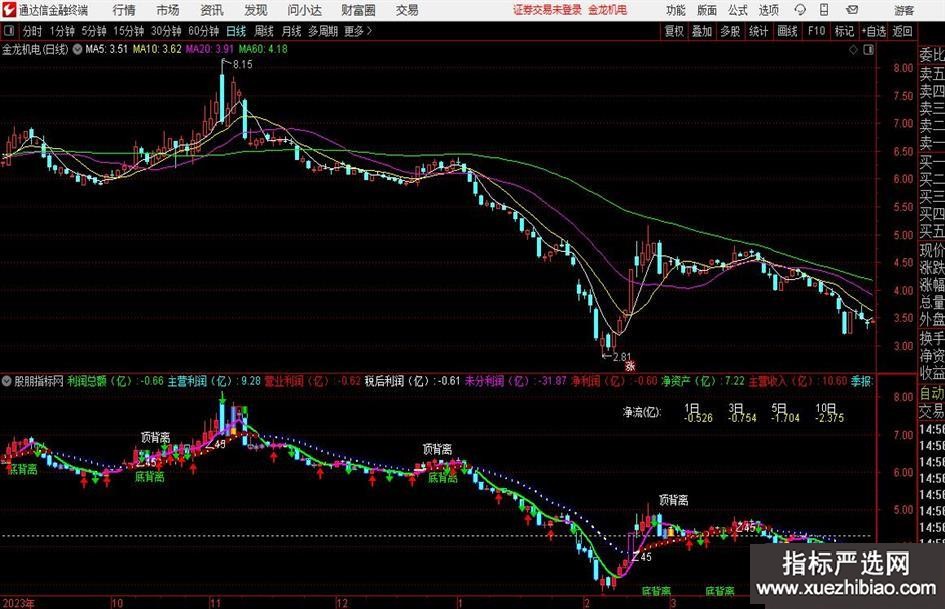
Task: Click the 税后利润（亿）:-0.61 value
Action: (x=412, y=381)
